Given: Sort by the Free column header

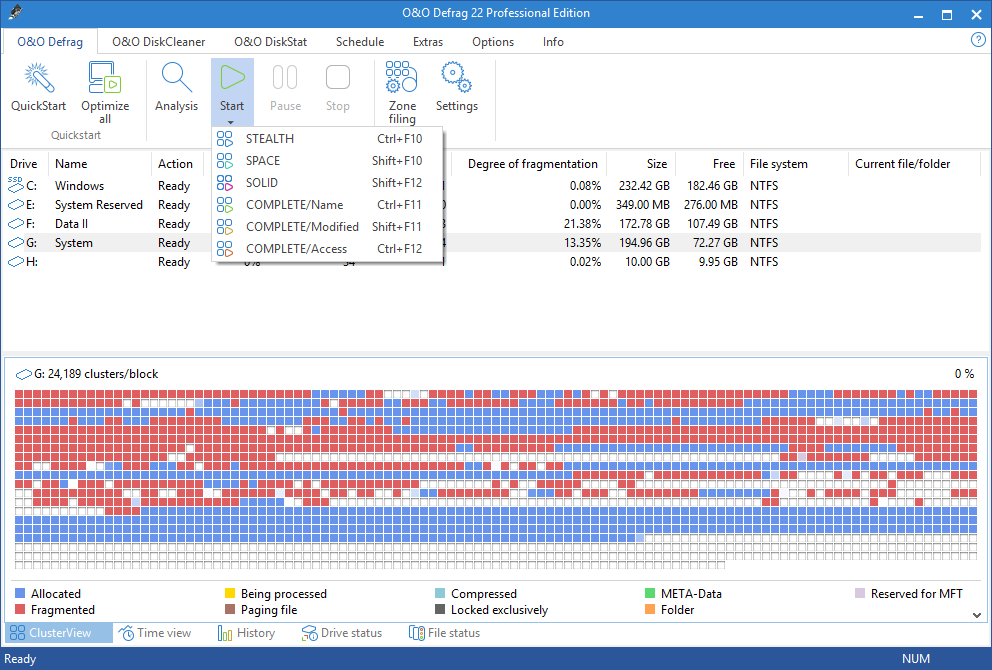Looking at the screenshot, I should [709, 164].
